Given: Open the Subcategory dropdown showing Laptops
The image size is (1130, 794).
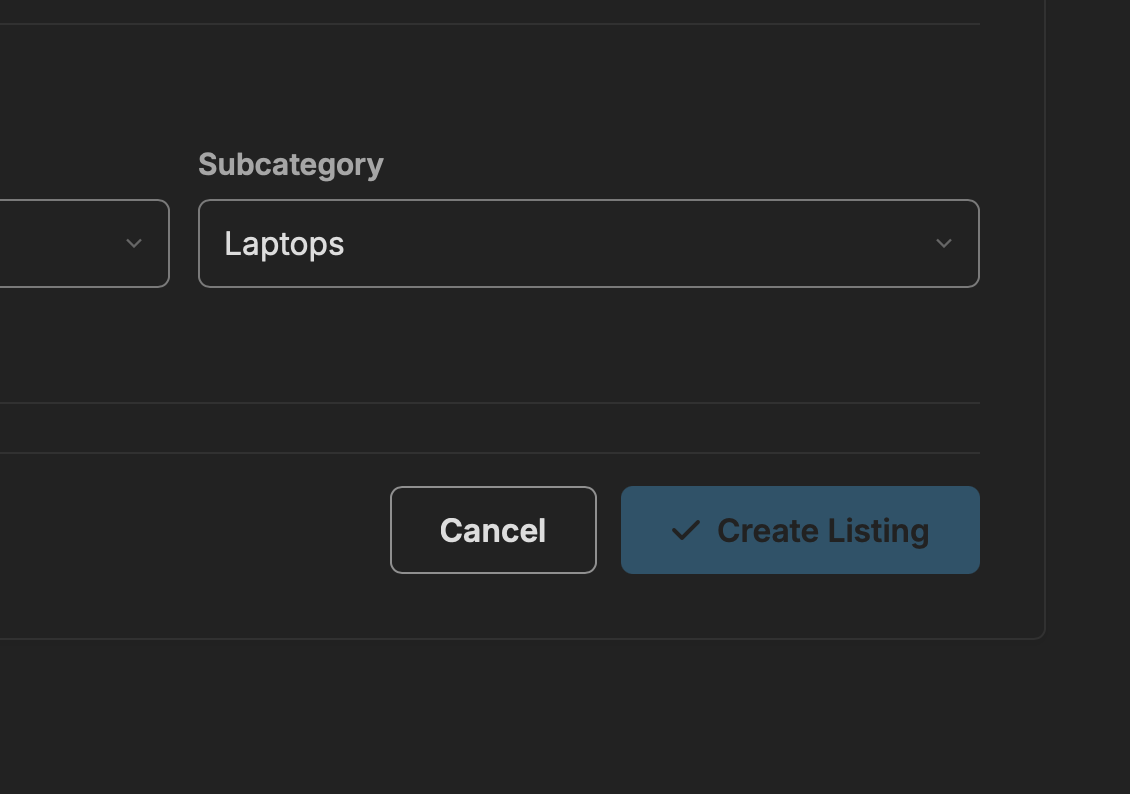Looking at the screenshot, I should (x=588, y=243).
